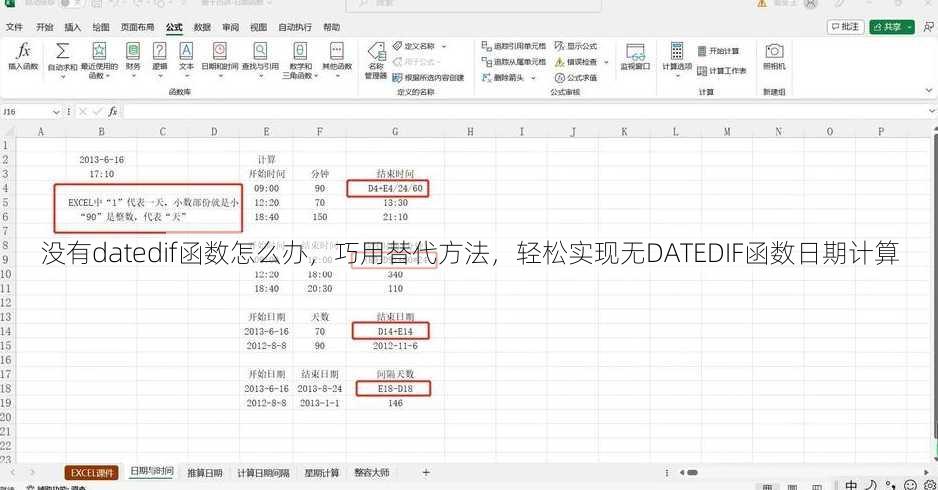The image size is (938, 490).
Task: Click the 插入函数 fx ribbon icon
Action: (23, 50)
